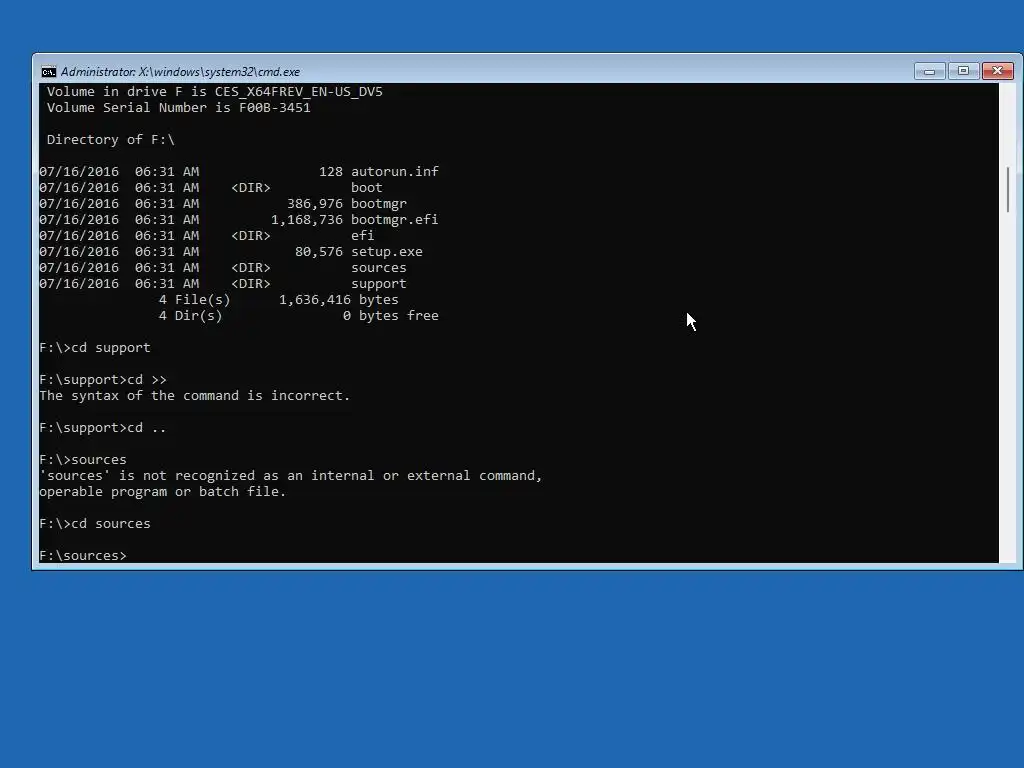
Task: Click the 'autorun.inf' file name
Action: [x=394, y=172]
